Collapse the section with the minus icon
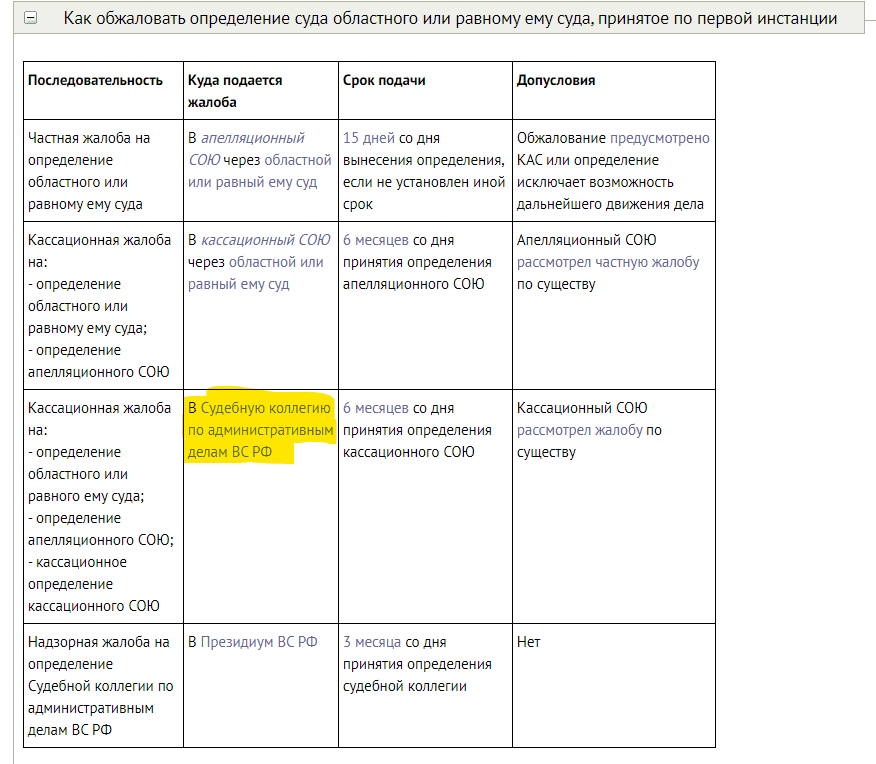Image resolution: width=876 pixels, height=764 pixels. [x=31, y=18]
